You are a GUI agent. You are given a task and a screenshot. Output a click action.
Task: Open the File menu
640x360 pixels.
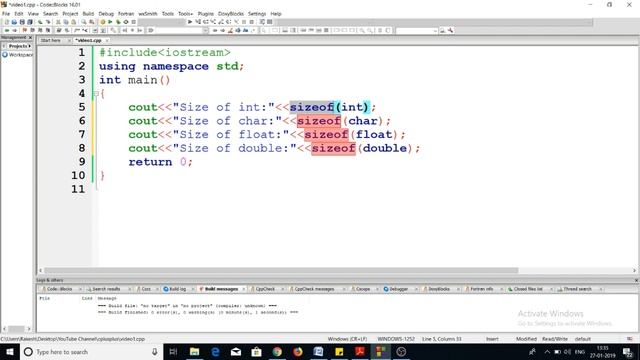[x=6, y=13]
